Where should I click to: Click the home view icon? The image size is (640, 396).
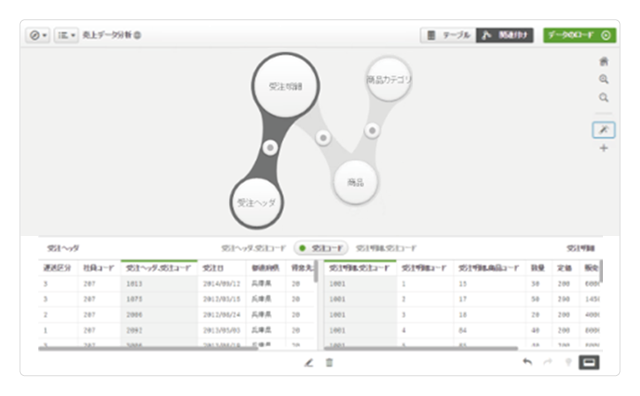pyautogui.click(x=604, y=62)
